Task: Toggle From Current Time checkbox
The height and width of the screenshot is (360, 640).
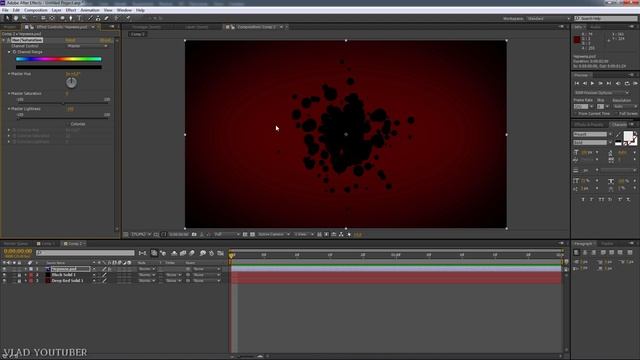Action: click(x=576, y=113)
